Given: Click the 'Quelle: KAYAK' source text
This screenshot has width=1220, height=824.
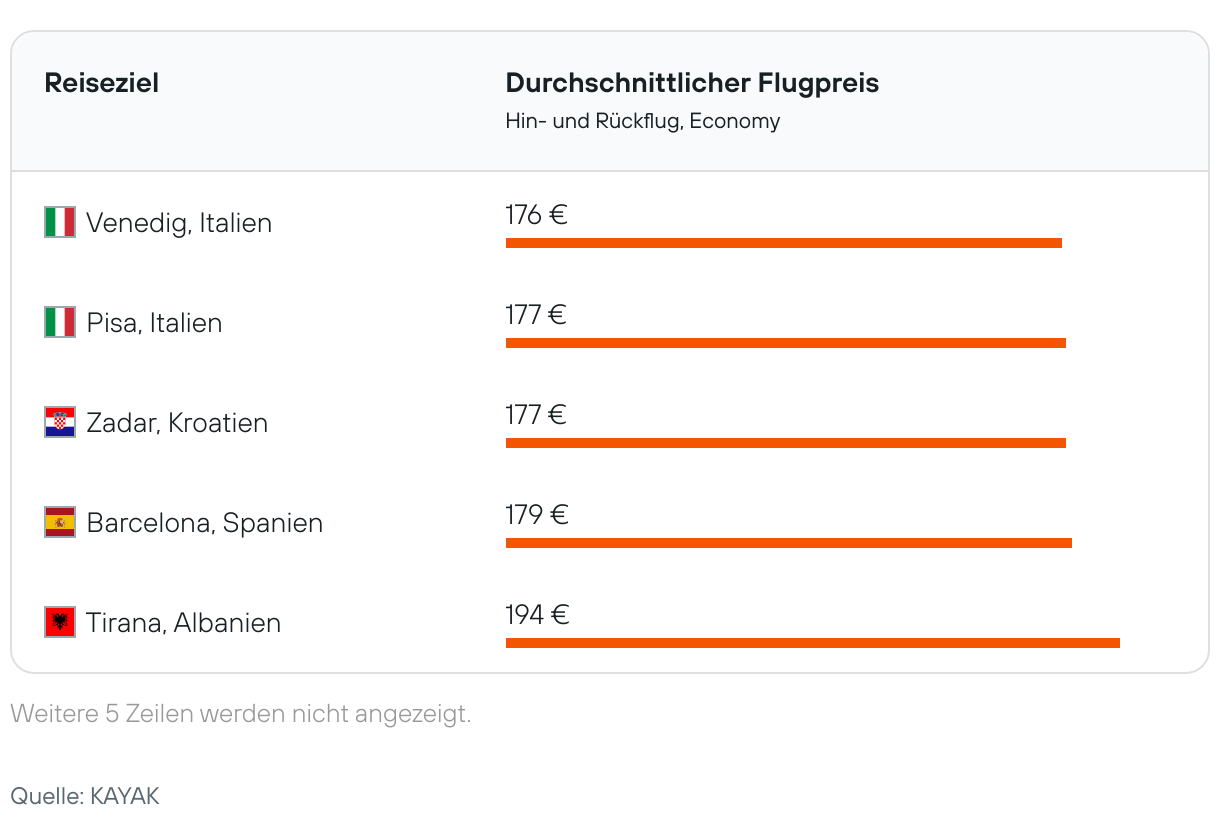Looking at the screenshot, I should tap(85, 796).
